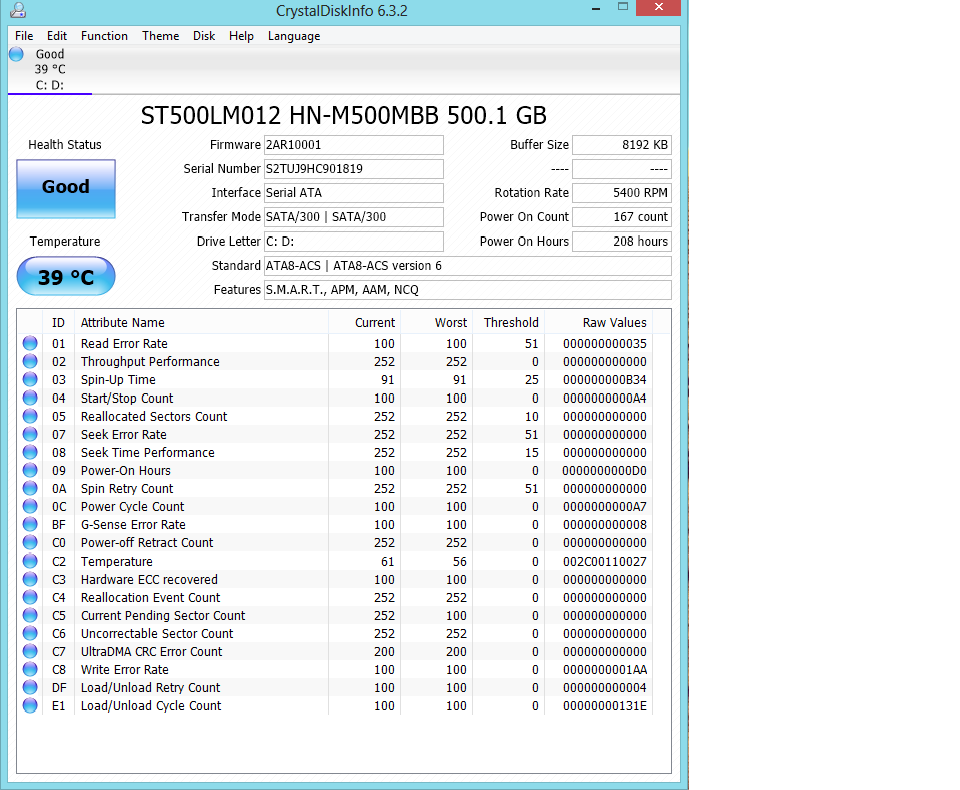Click status orb for Power-On Hours row

coord(30,470)
